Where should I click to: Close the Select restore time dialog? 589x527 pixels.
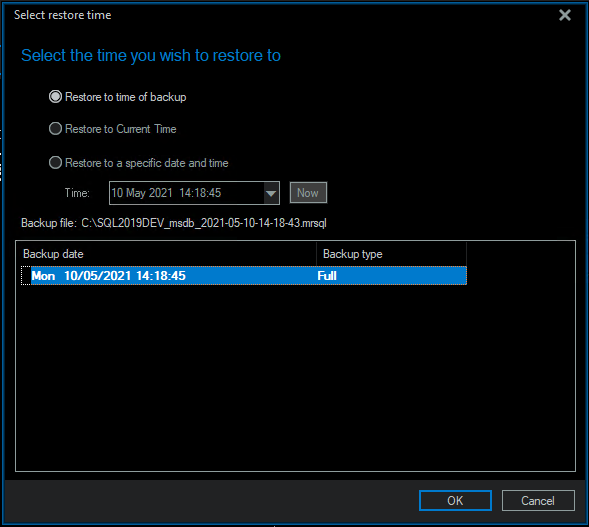tap(565, 15)
